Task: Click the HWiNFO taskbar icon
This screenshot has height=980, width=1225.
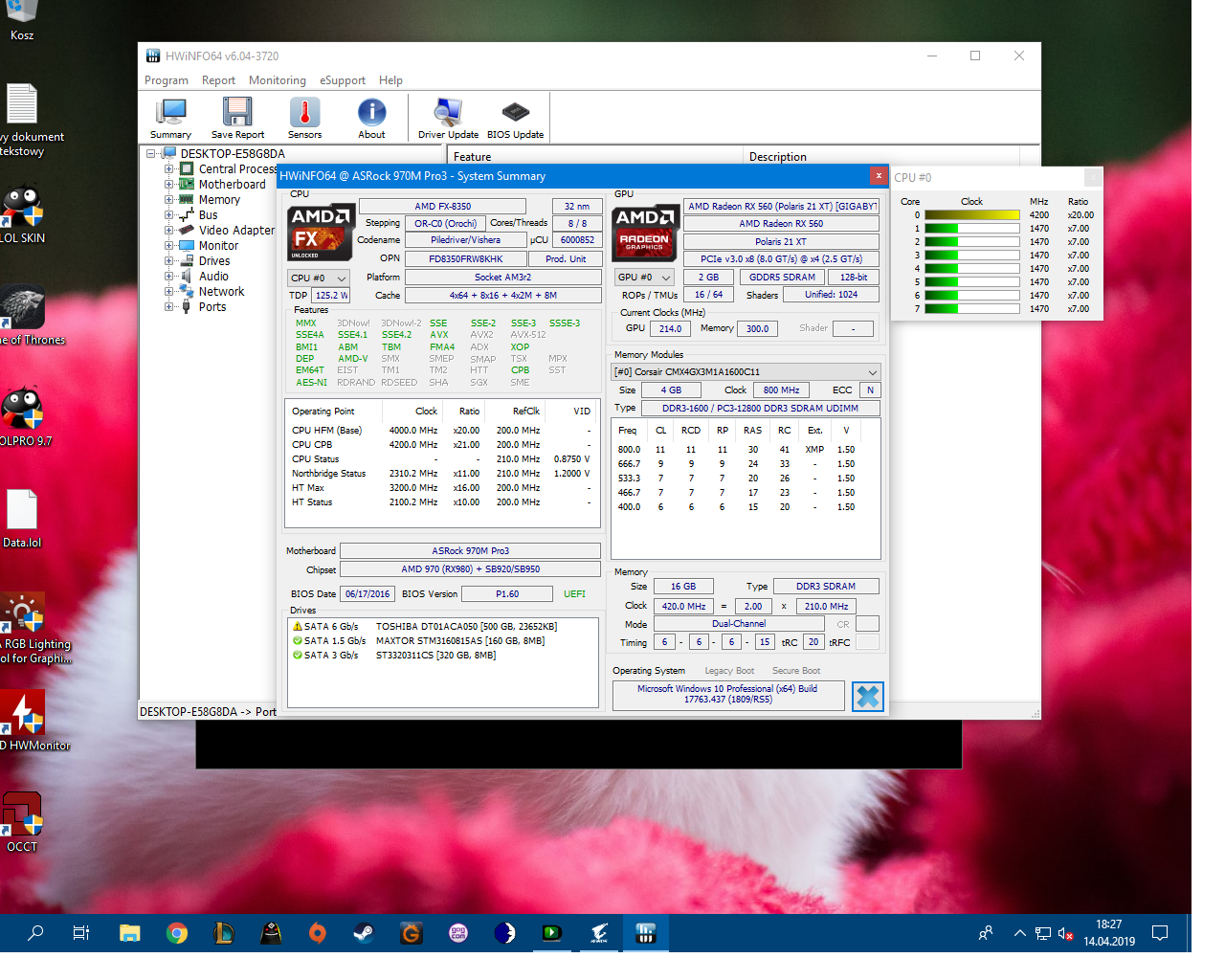Action: click(x=645, y=933)
